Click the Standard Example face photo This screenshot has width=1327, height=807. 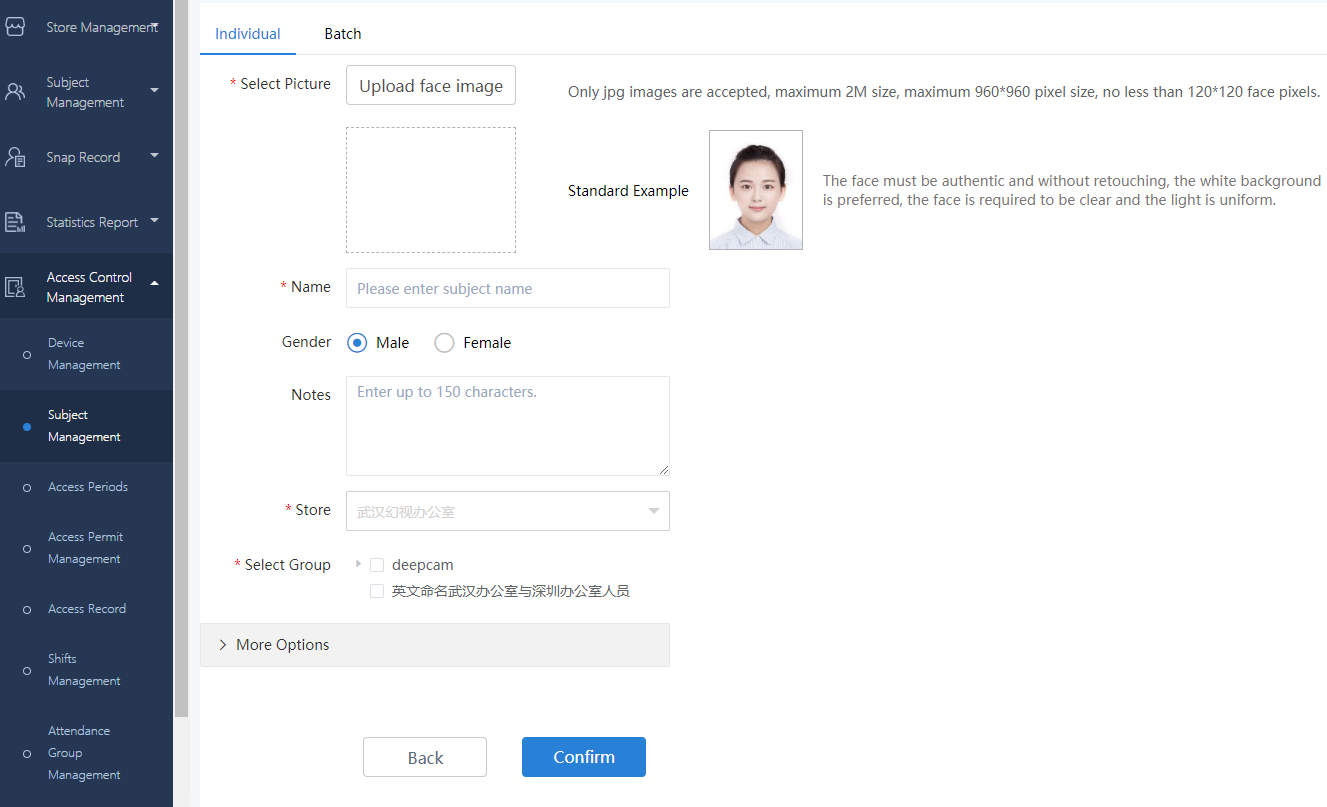click(x=756, y=190)
